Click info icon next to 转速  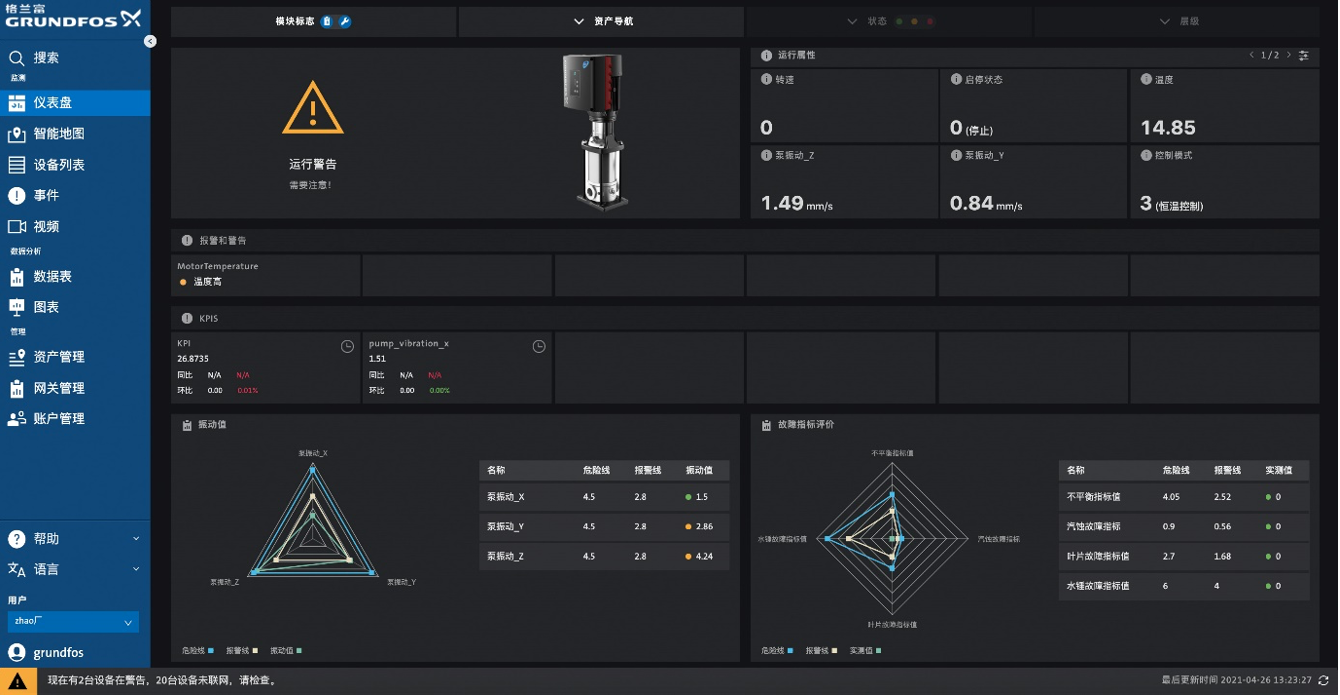click(x=766, y=80)
